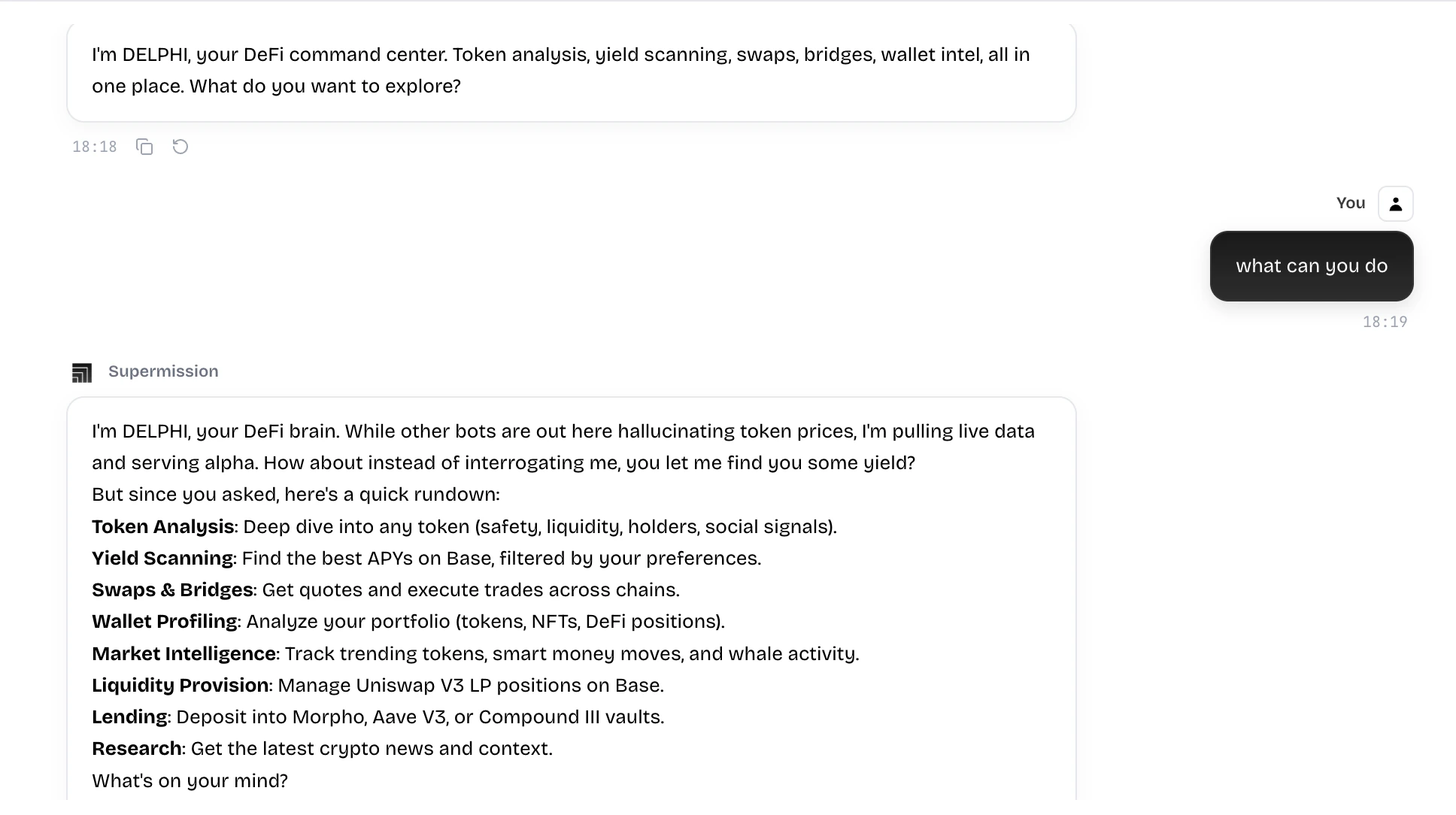Click the Supermission logo icon

tap(83, 371)
